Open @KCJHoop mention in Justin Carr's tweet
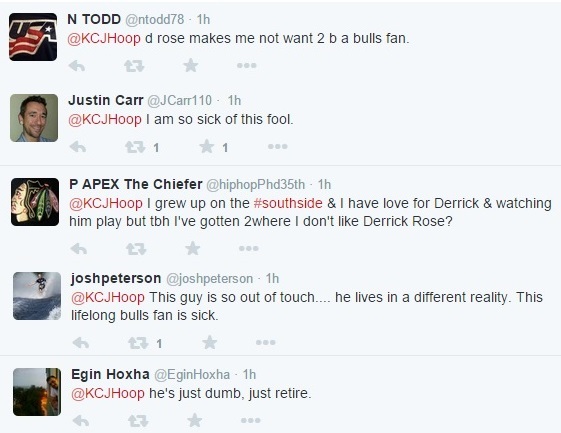This screenshot has width=561, height=433. pyautogui.click(x=104, y=120)
